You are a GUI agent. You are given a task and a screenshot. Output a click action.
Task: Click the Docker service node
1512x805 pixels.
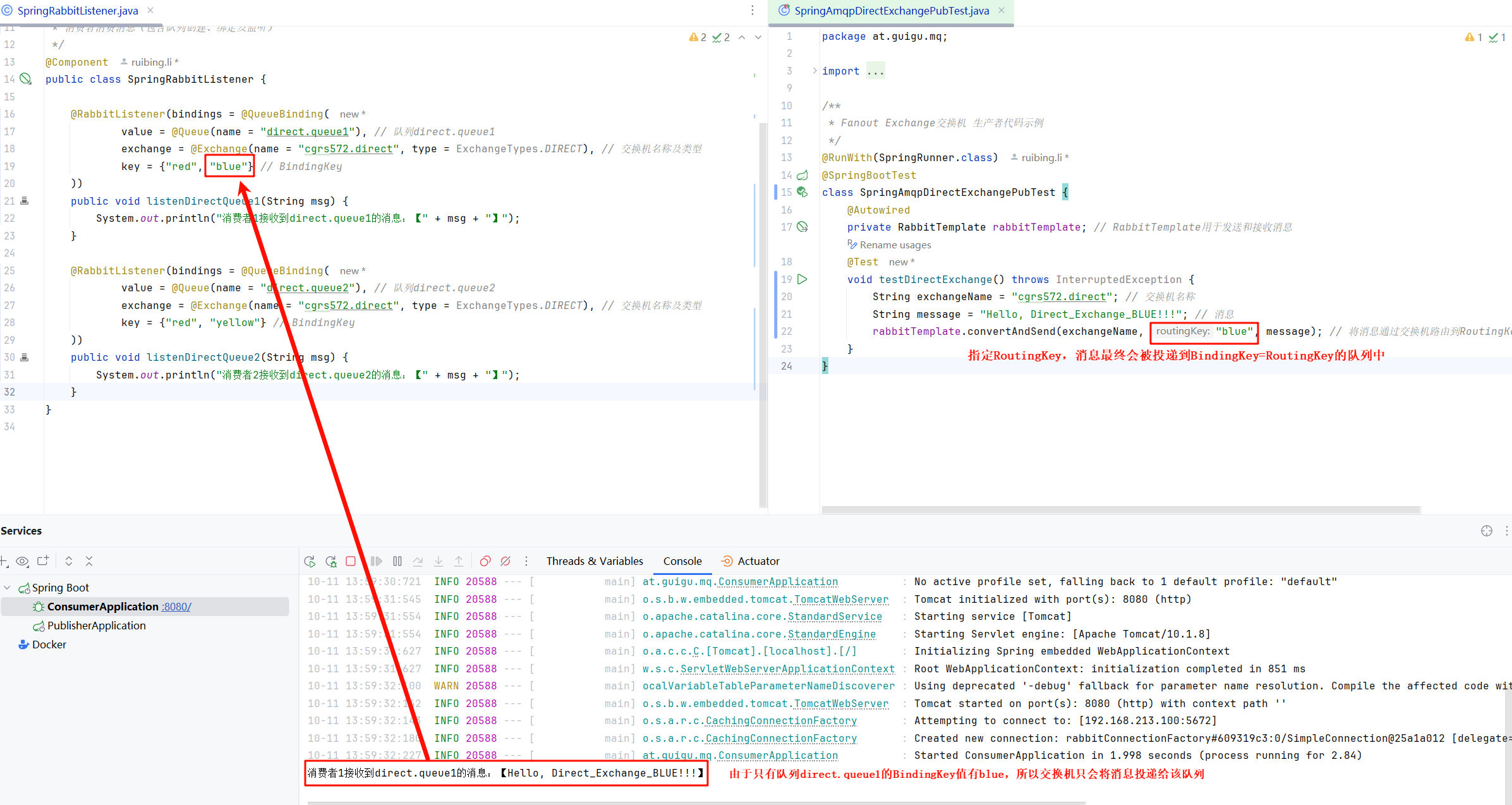(x=49, y=645)
